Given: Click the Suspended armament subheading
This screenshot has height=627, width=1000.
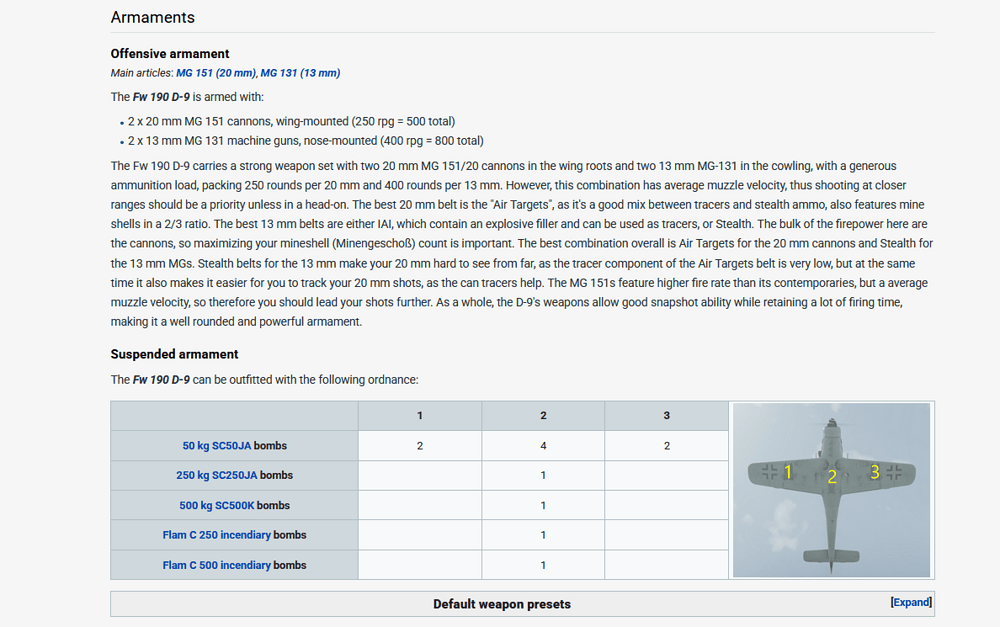Looking at the screenshot, I should click(174, 354).
